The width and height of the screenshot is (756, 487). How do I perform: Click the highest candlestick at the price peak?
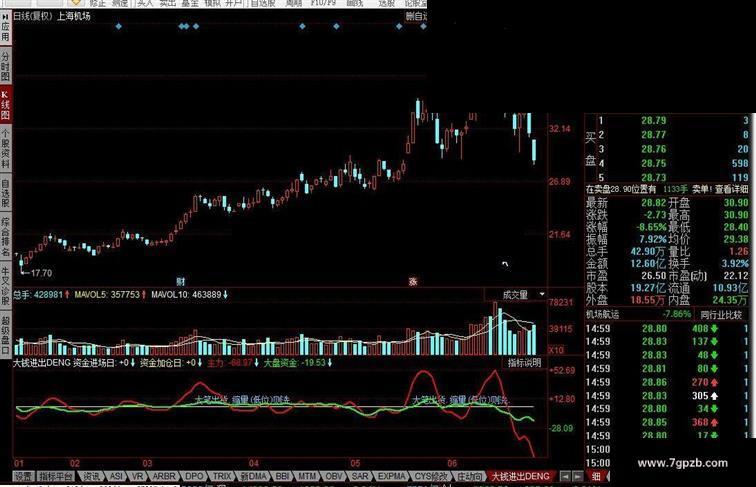(x=418, y=109)
